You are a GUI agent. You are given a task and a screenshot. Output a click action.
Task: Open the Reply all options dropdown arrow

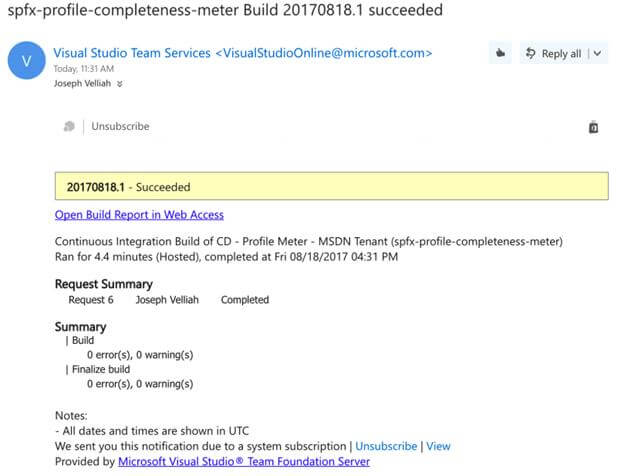point(597,53)
